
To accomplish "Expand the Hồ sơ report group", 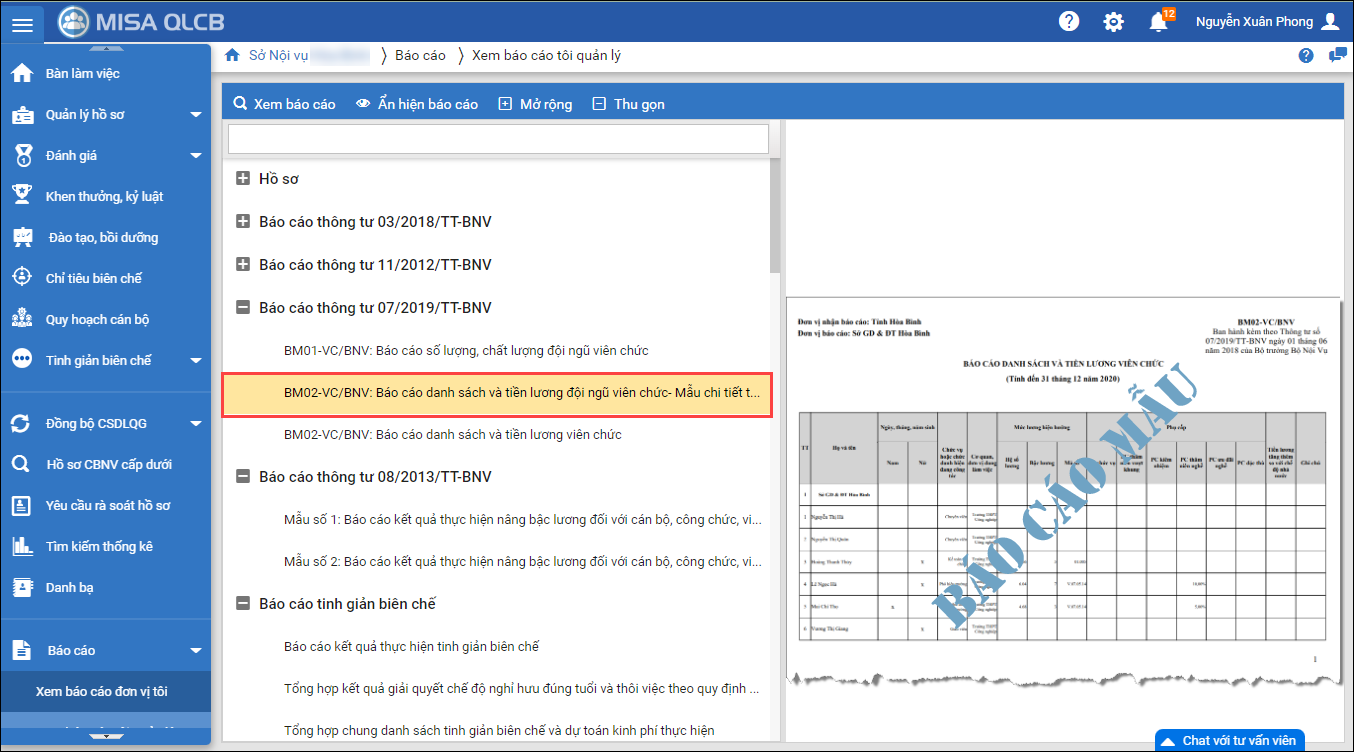I will pyautogui.click(x=243, y=179).
